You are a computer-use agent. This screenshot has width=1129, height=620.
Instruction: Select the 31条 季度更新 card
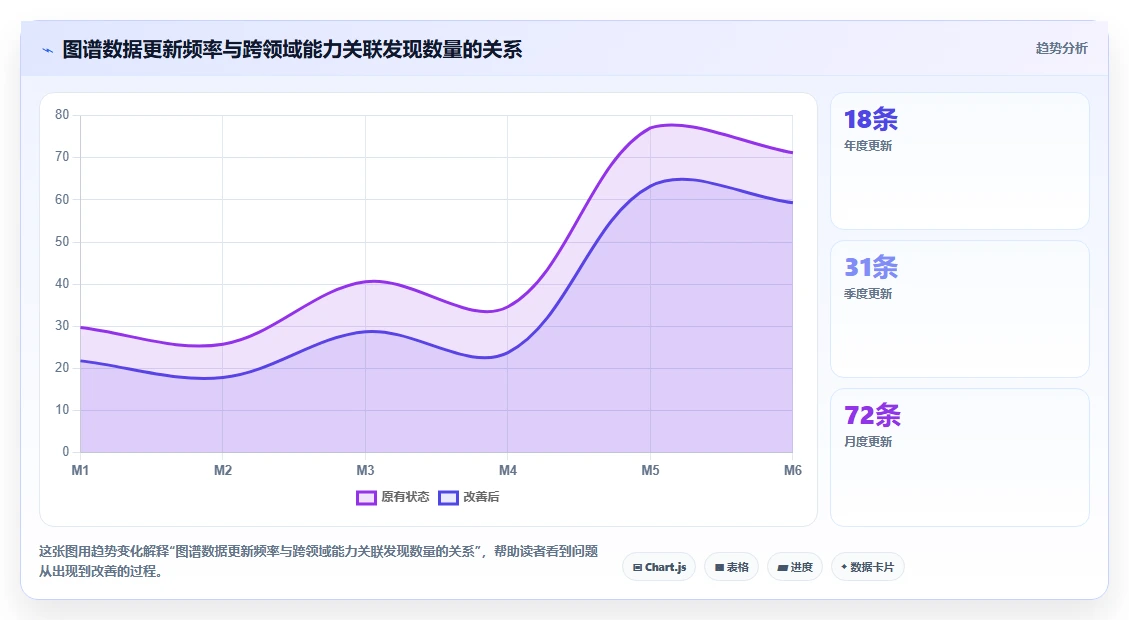tap(960, 309)
